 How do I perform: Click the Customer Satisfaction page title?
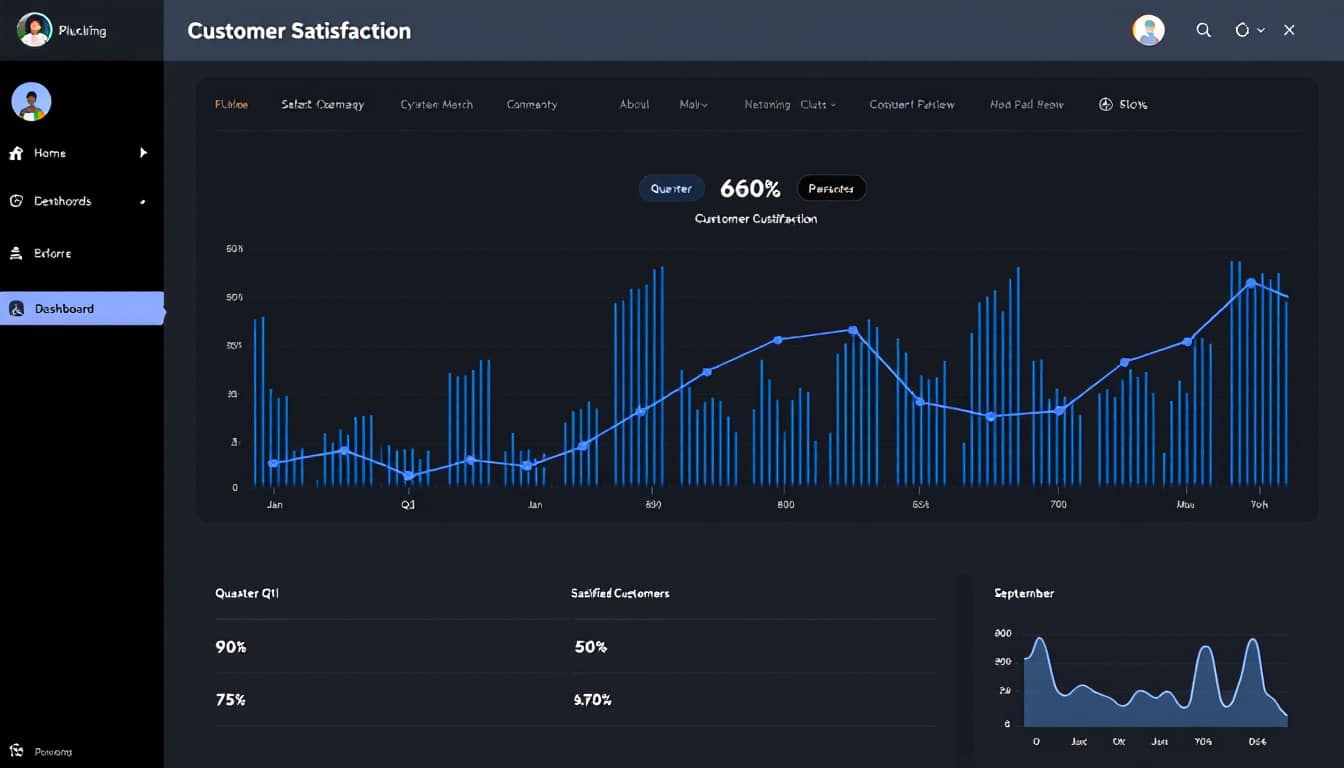pyautogui.click(x=299, y=31)
